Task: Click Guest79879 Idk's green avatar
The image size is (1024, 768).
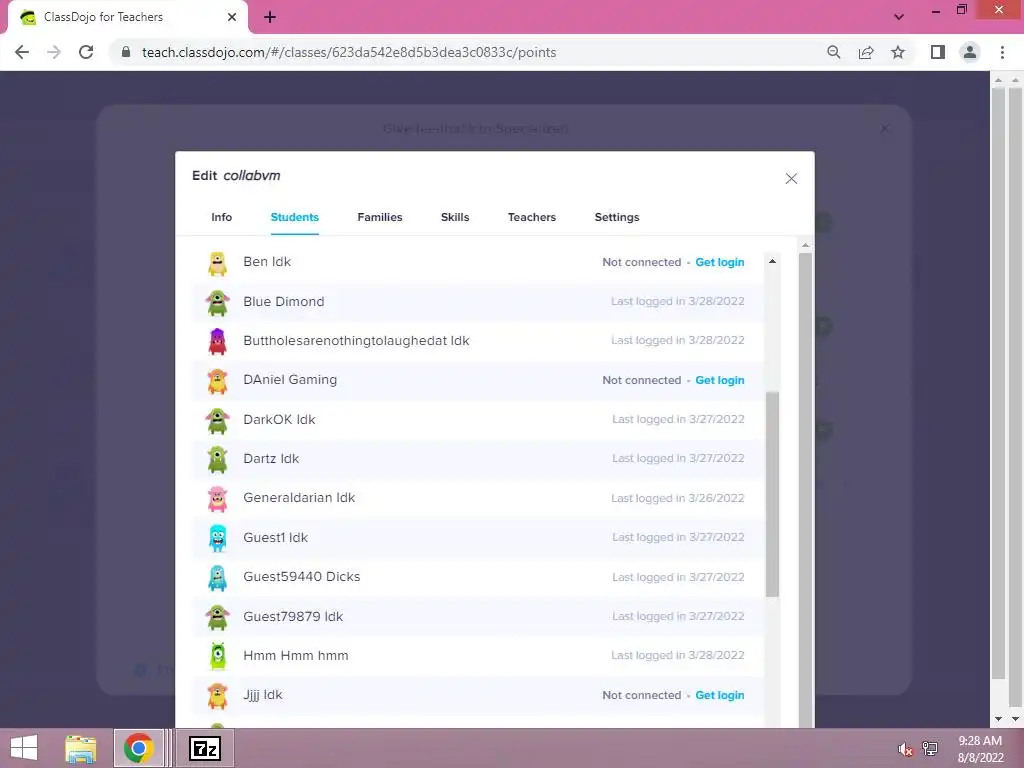Action: (x=217, y=617)
